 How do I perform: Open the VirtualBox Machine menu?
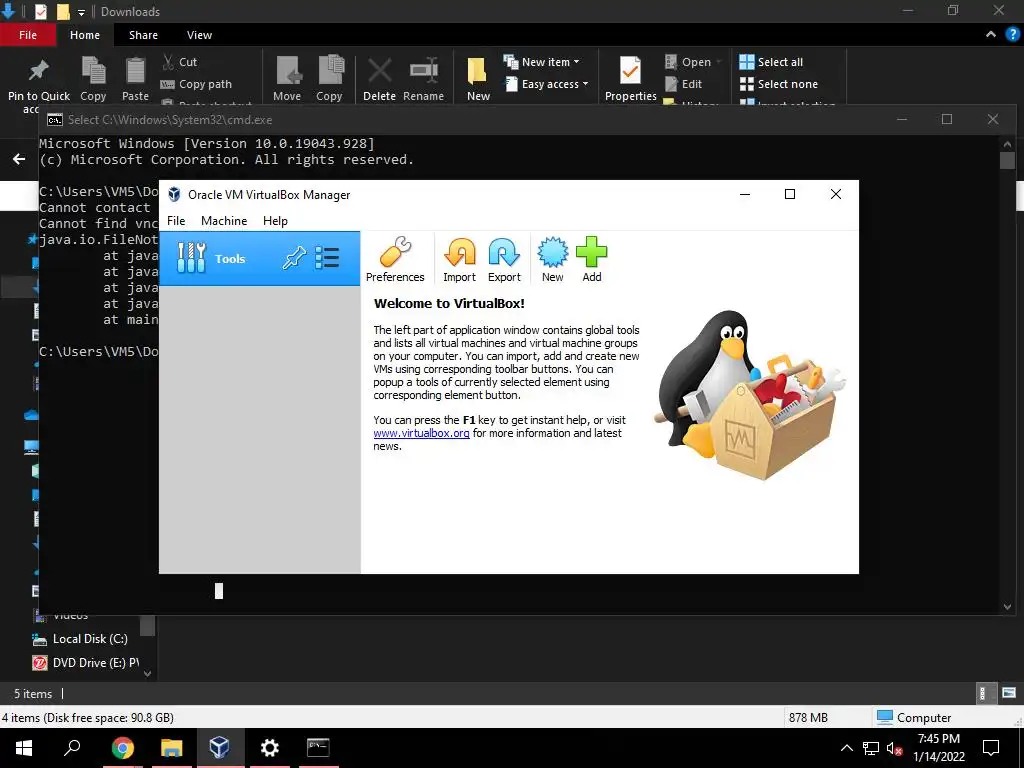[x=224, y=221]
